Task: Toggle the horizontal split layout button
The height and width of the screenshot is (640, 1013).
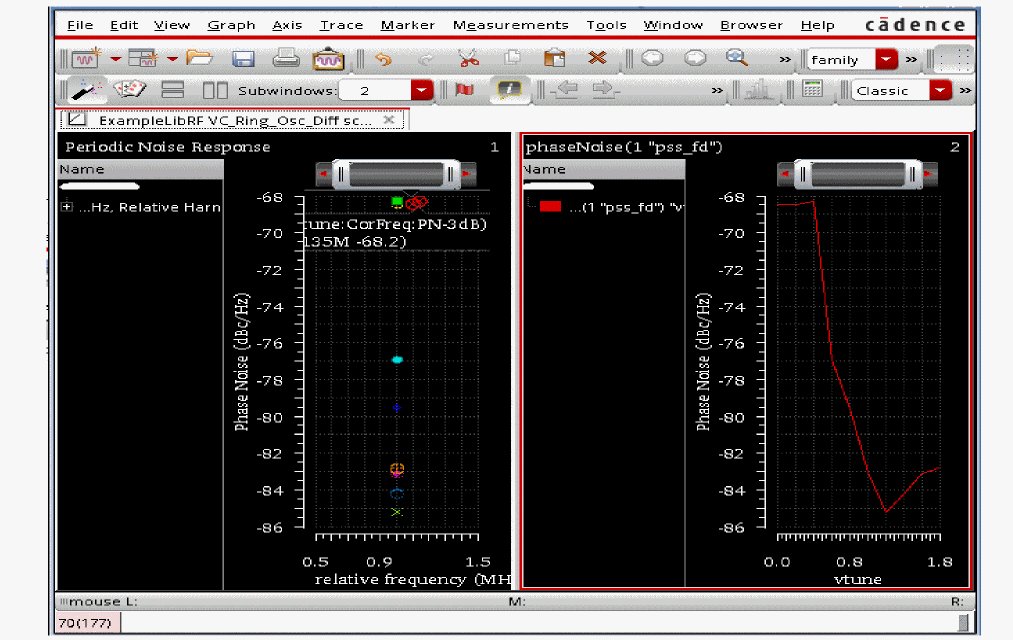Action: coord(173,90)
